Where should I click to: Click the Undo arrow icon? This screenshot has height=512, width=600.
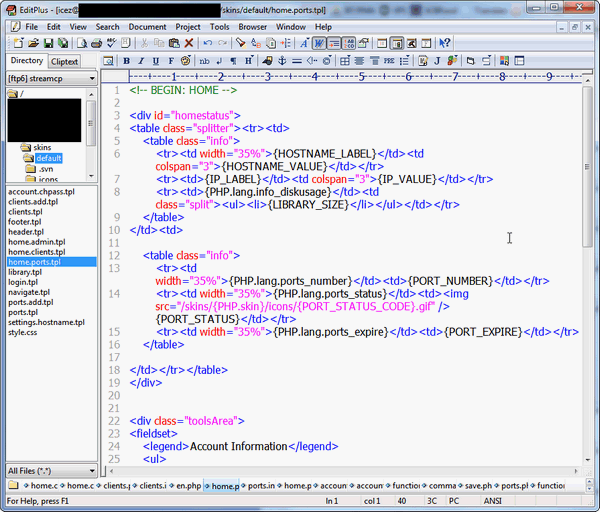point(207,43)
